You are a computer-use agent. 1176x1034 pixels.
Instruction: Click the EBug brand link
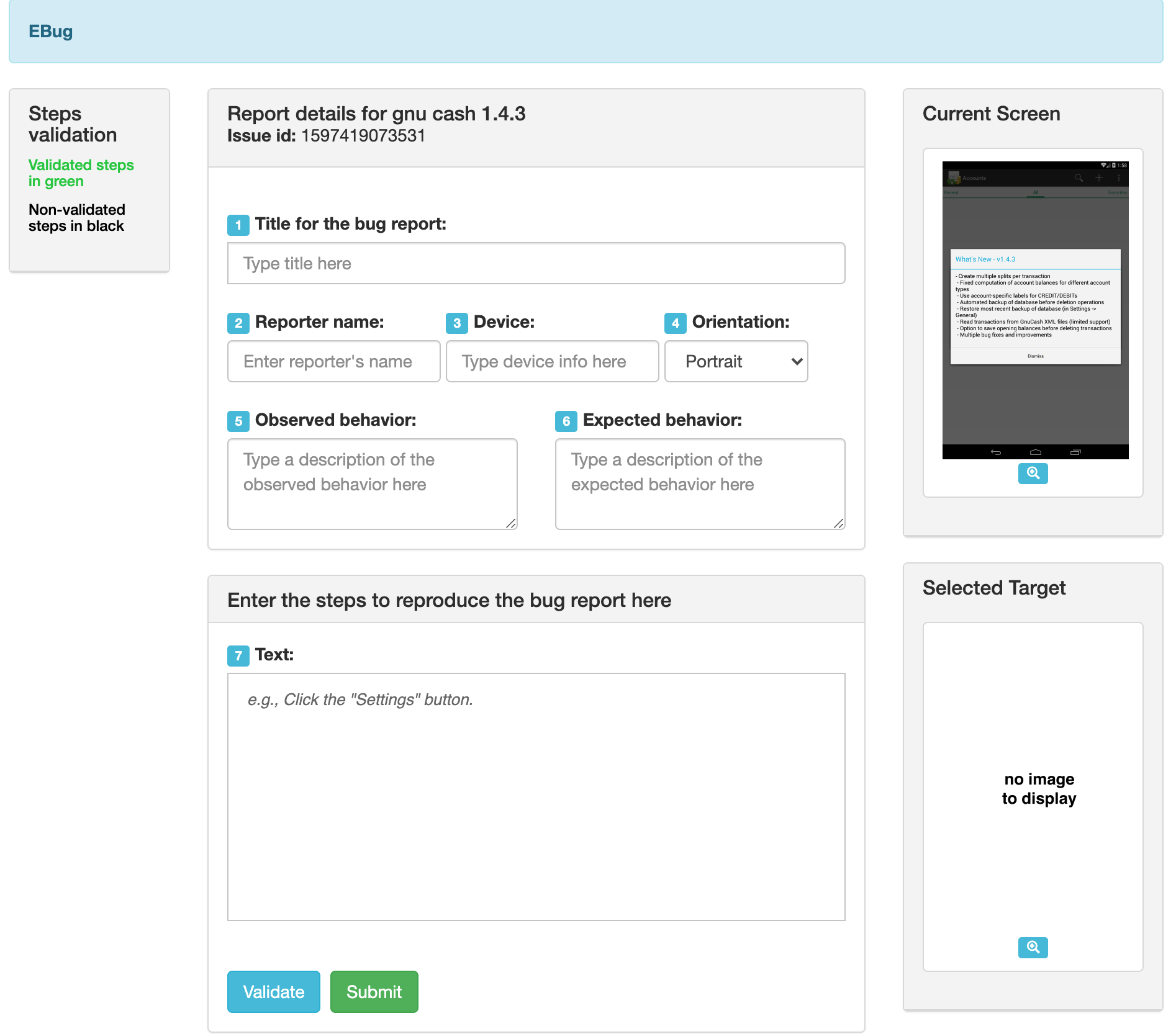(50, 31)
